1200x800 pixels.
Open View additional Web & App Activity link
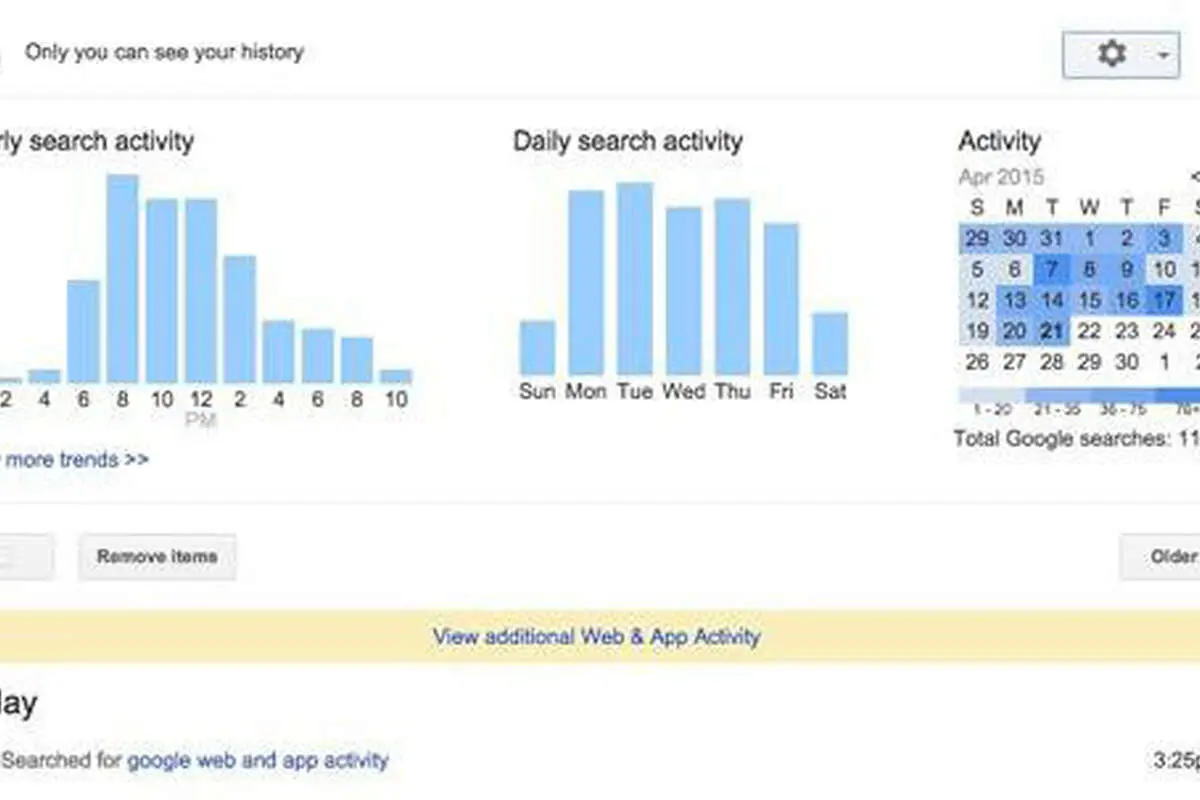597,637
